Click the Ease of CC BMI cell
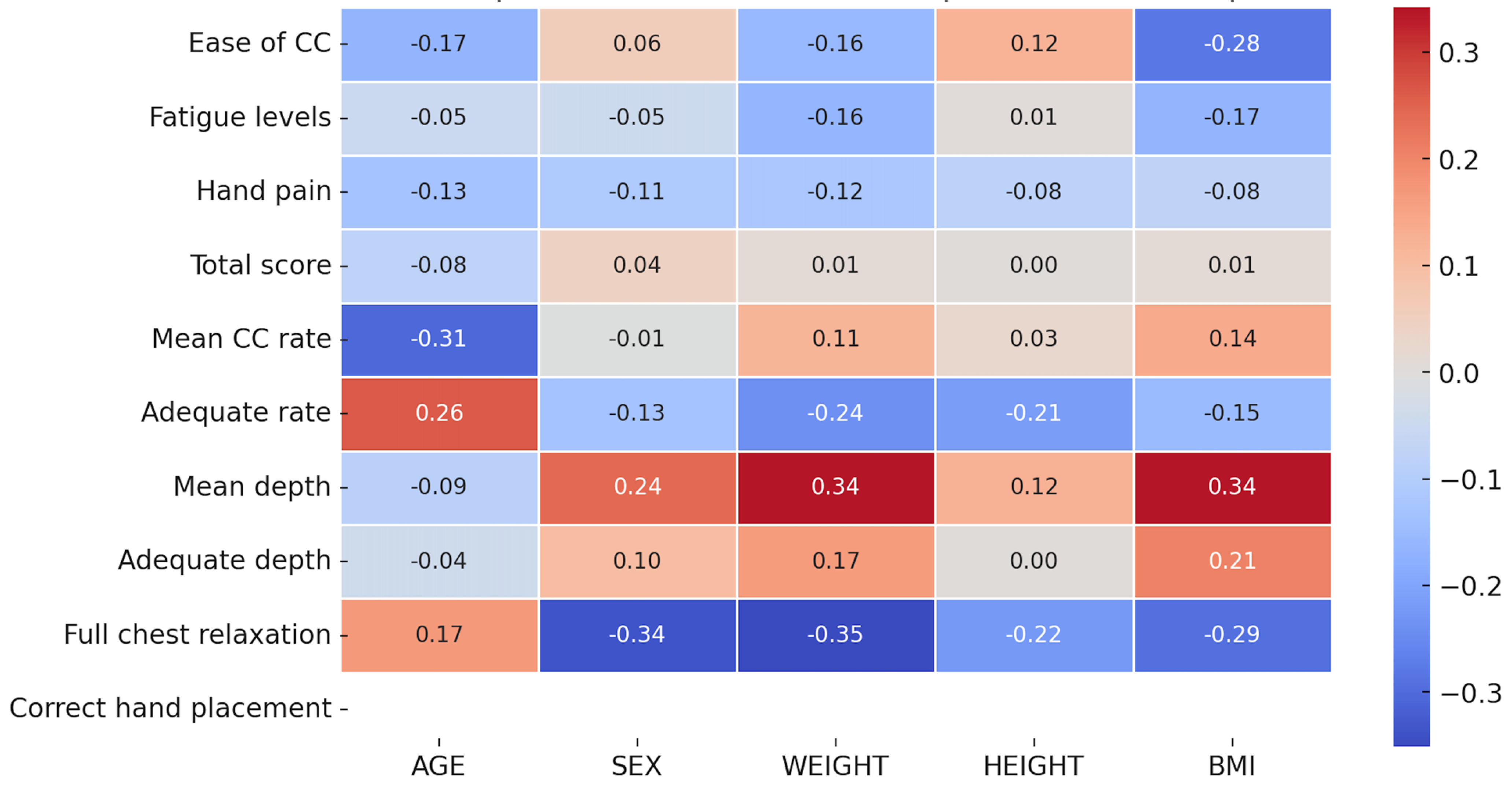 (1232, 44)
